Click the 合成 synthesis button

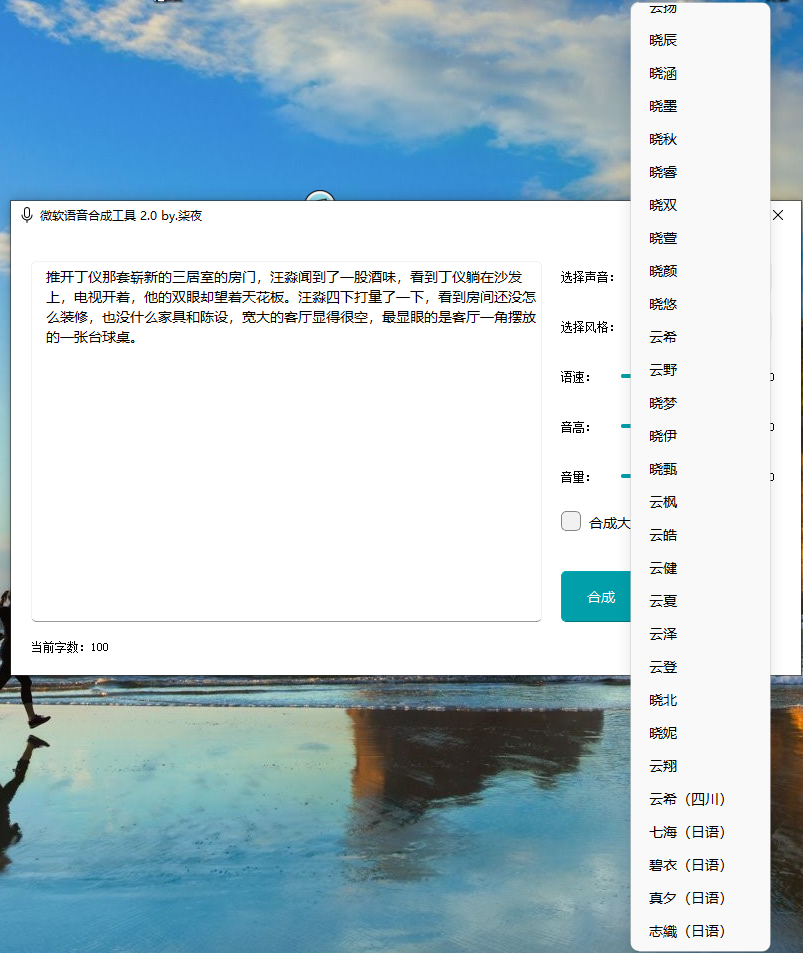click(x=601, y=596)
